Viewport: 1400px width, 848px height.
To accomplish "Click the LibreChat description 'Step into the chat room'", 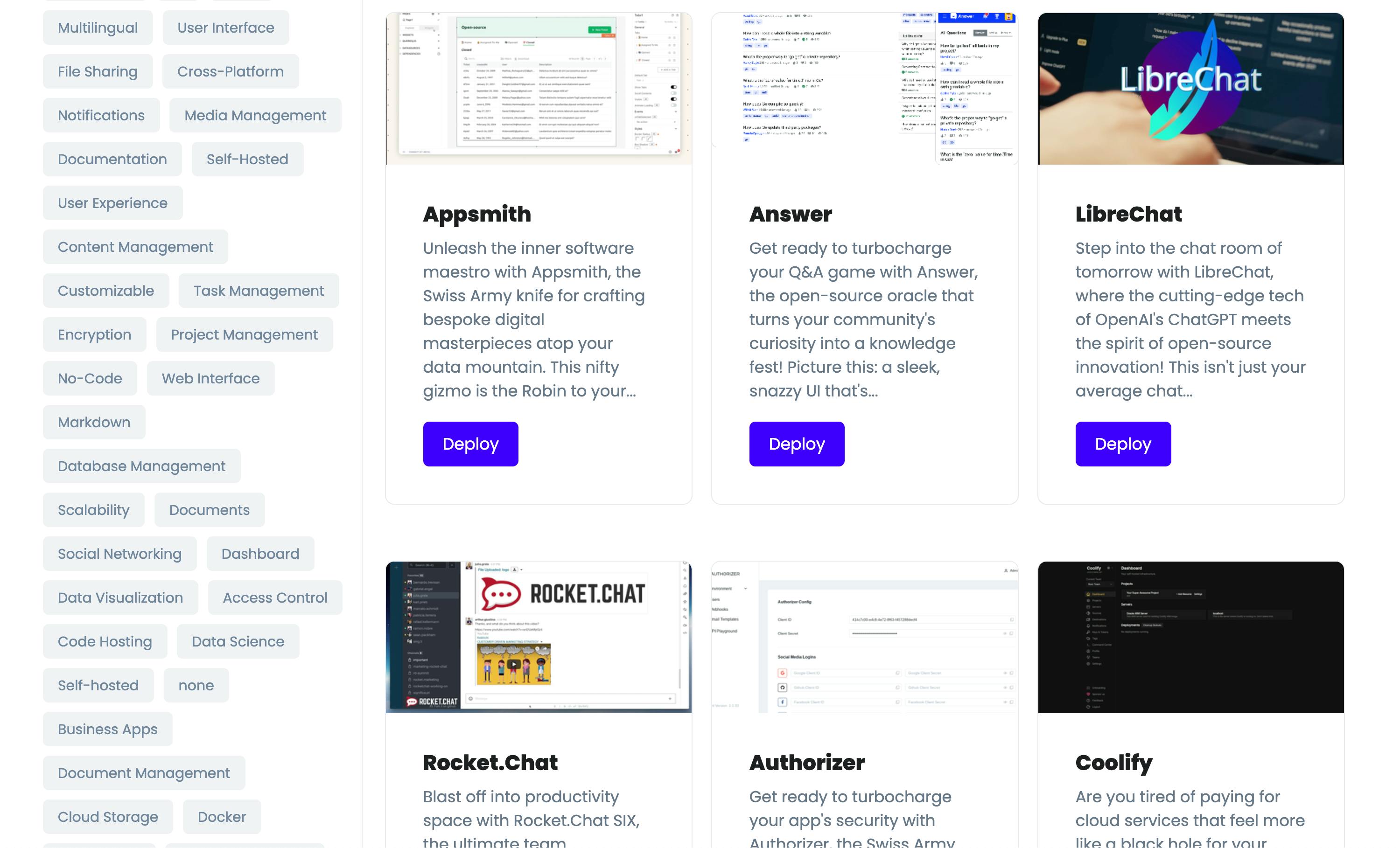I will pos(1190,320).
